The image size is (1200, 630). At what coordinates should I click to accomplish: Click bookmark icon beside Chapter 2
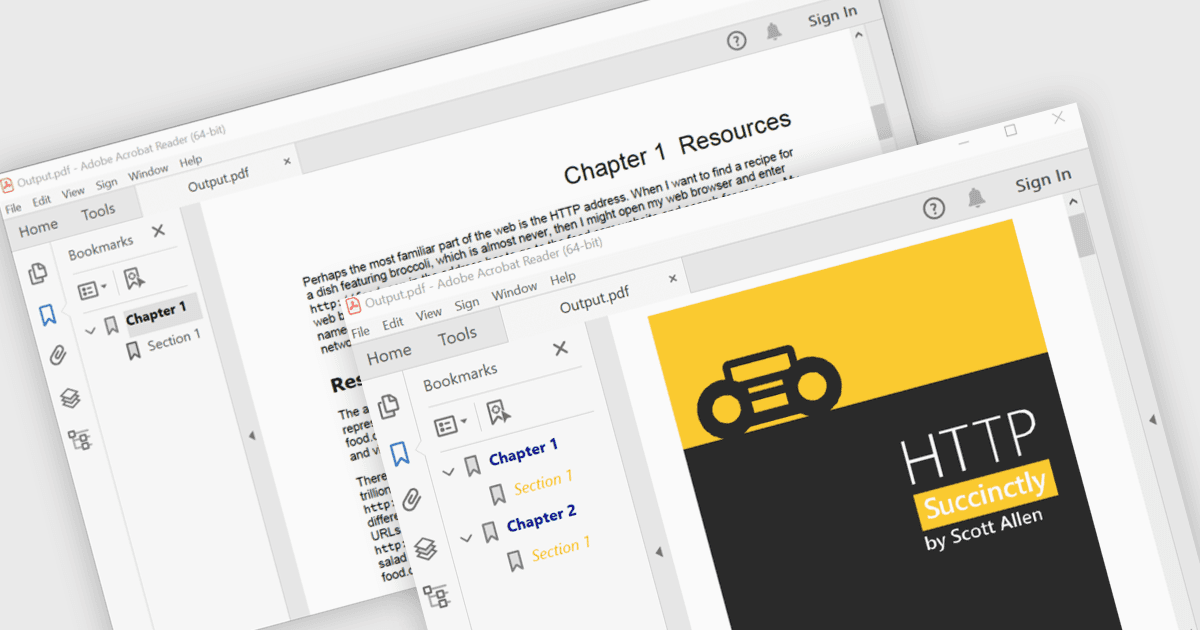490,531
